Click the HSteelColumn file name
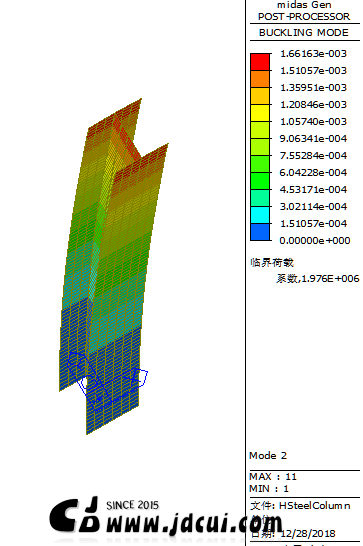The width and height of the screenshot is (363, 546). 315,506
